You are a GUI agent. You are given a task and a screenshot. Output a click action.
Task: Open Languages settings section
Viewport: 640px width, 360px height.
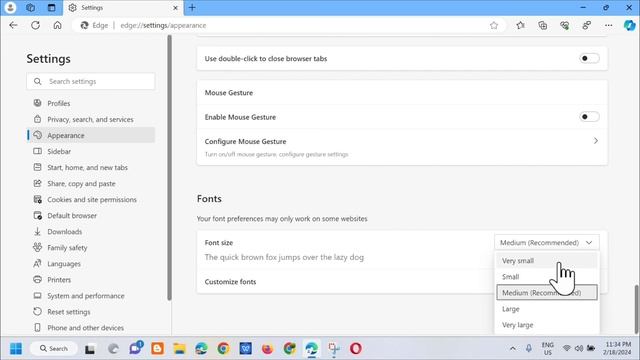click(91, 264)
